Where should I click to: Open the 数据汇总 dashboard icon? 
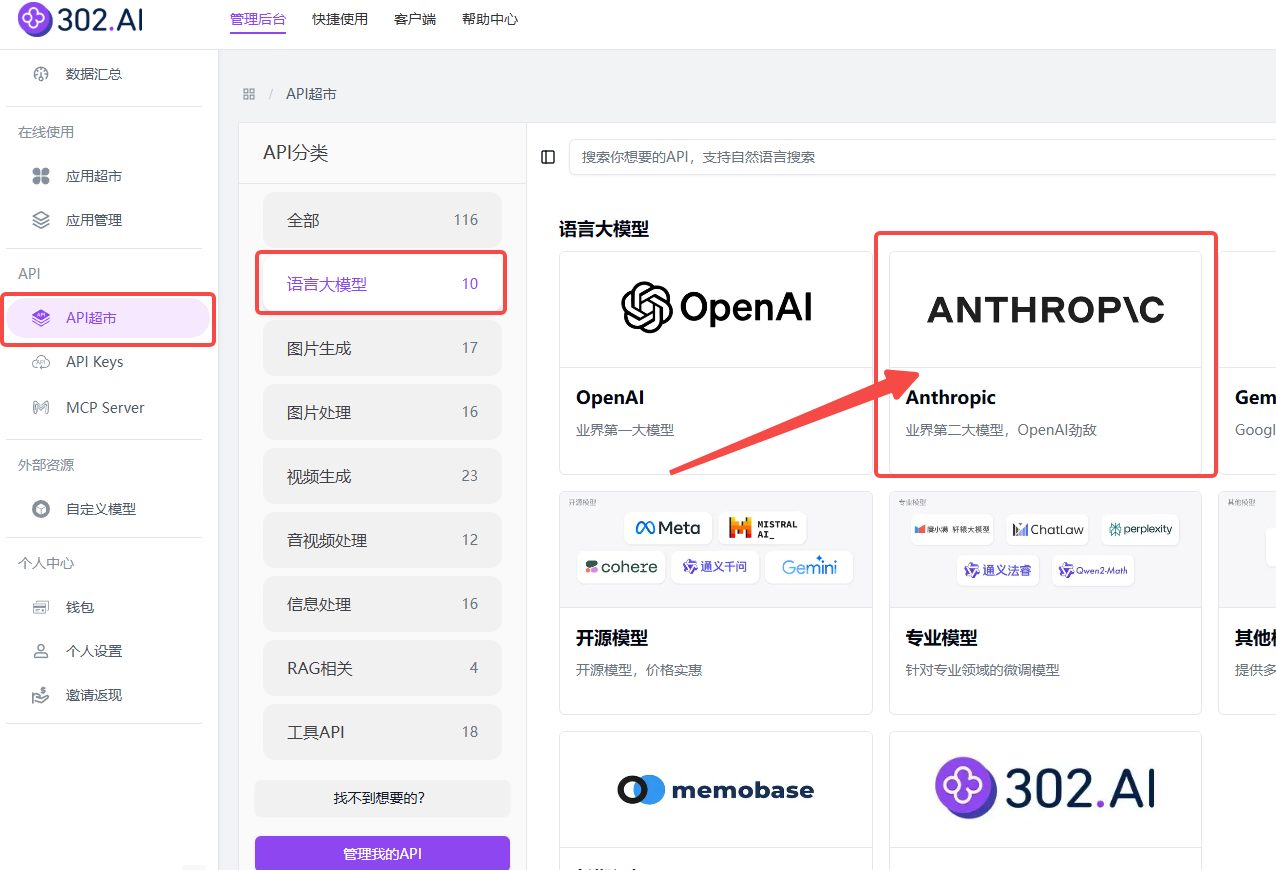coord(41,74)
